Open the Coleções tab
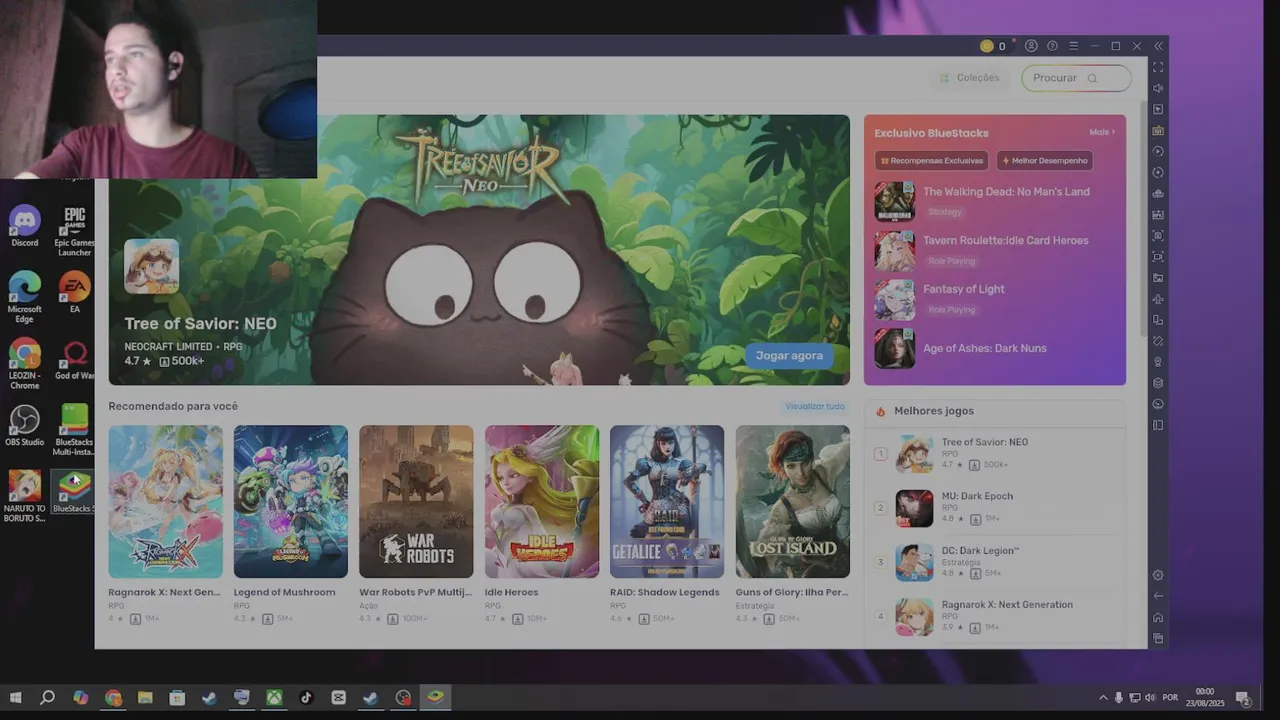The height and width of the screenshot is (720, 1280). [x=969, y=78]
